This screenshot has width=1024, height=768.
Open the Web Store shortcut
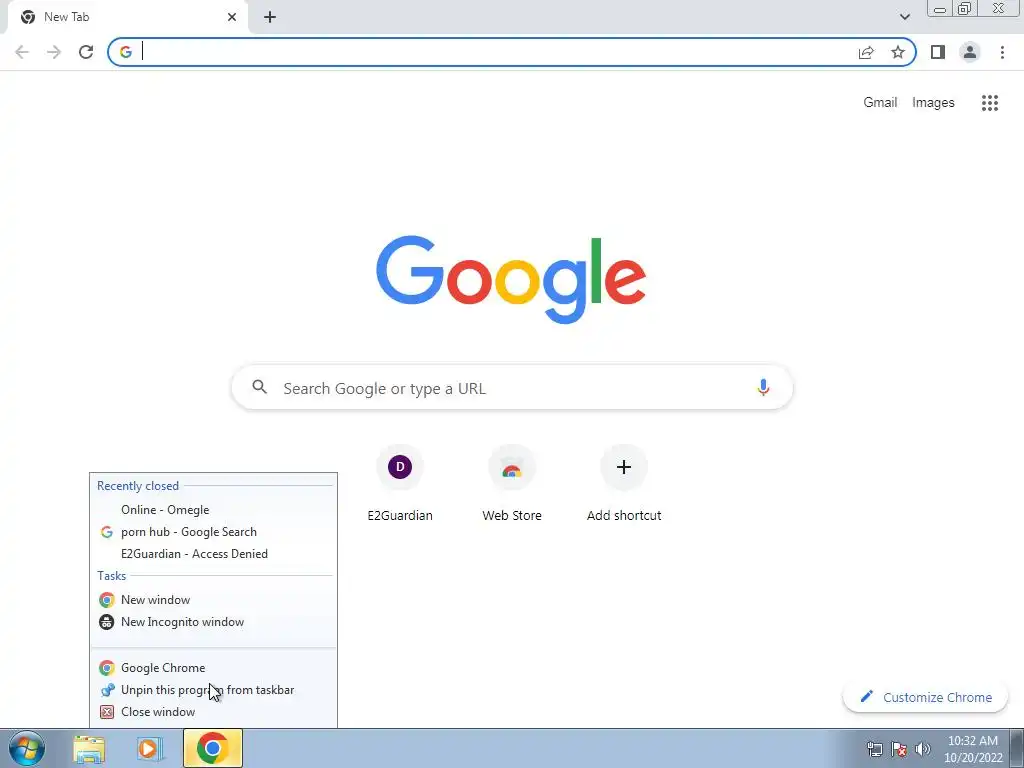click(512, 483)
